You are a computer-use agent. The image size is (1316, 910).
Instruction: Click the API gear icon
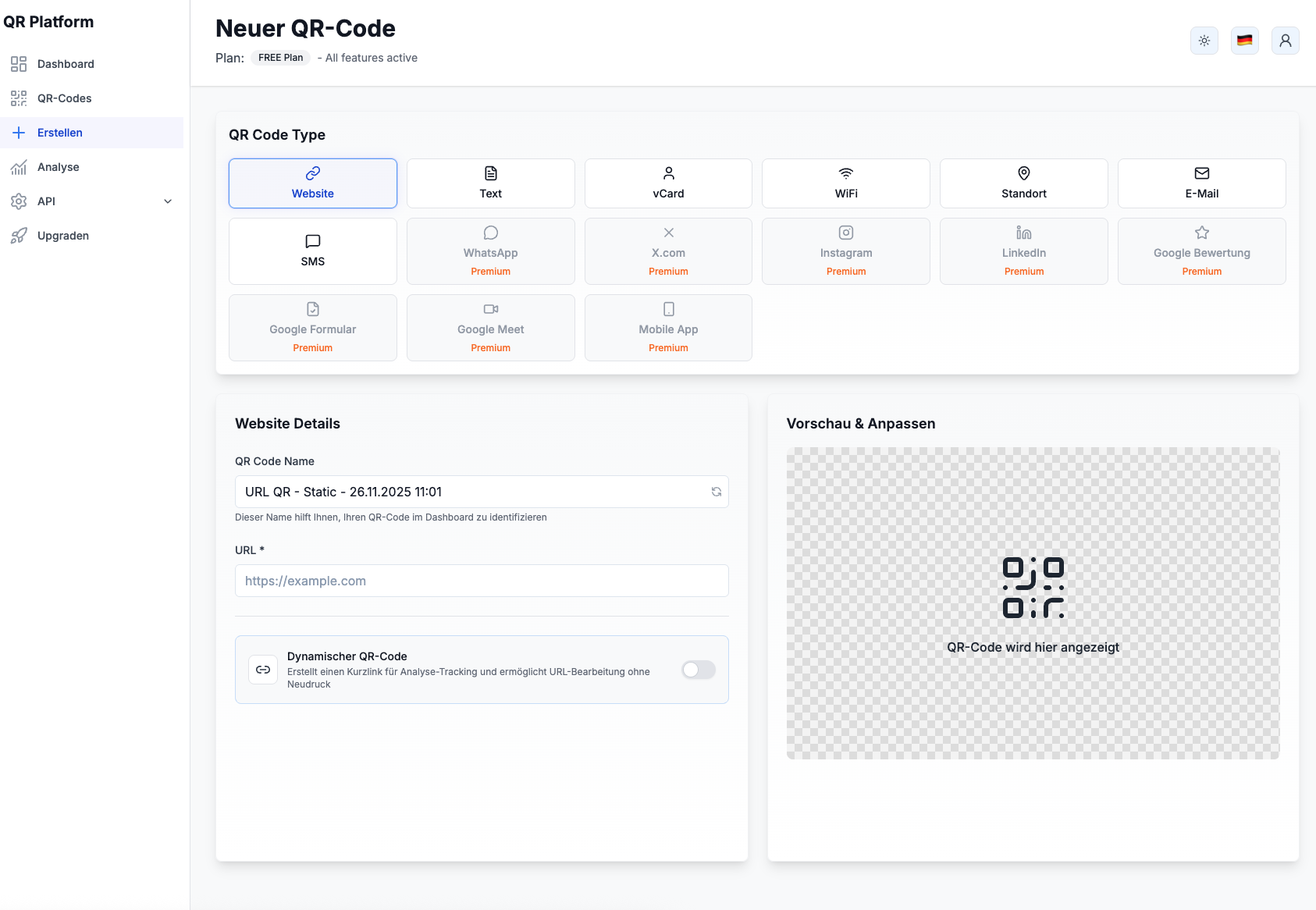tap(19, 201)
